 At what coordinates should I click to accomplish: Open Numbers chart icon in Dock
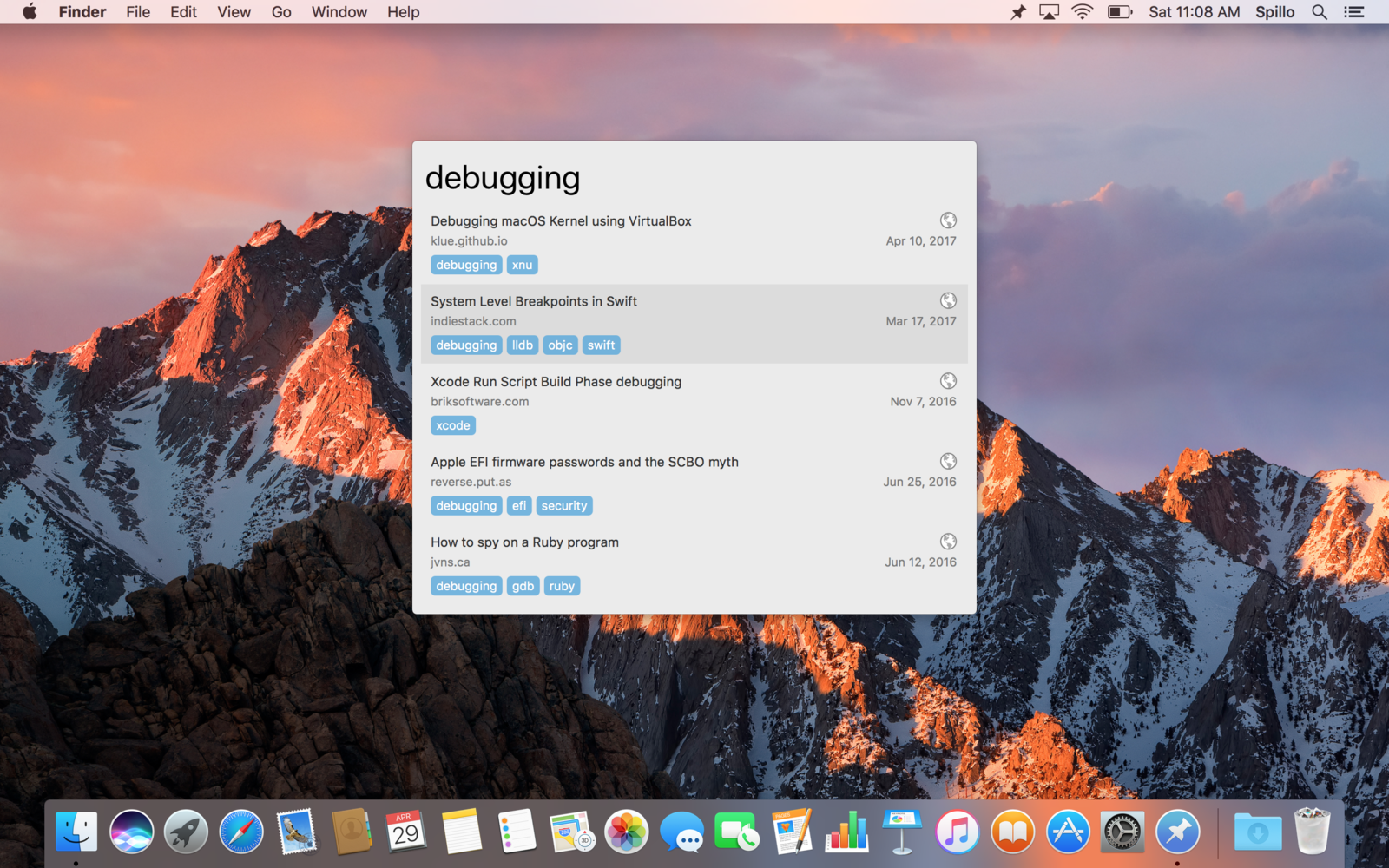[846, 832]
